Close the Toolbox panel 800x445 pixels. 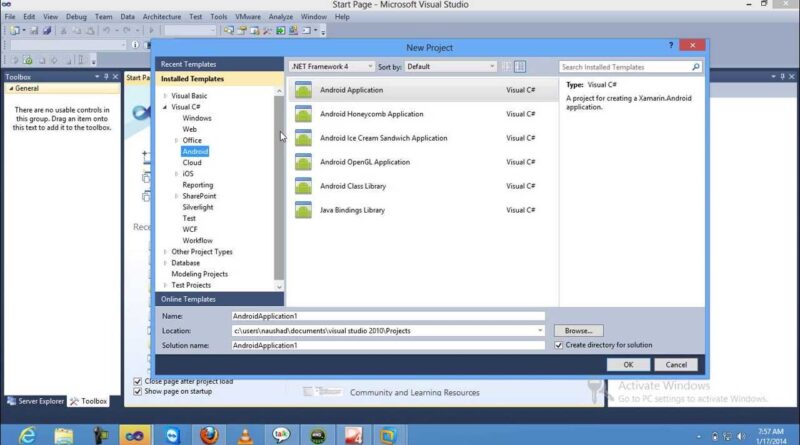[x=115, y=77]
